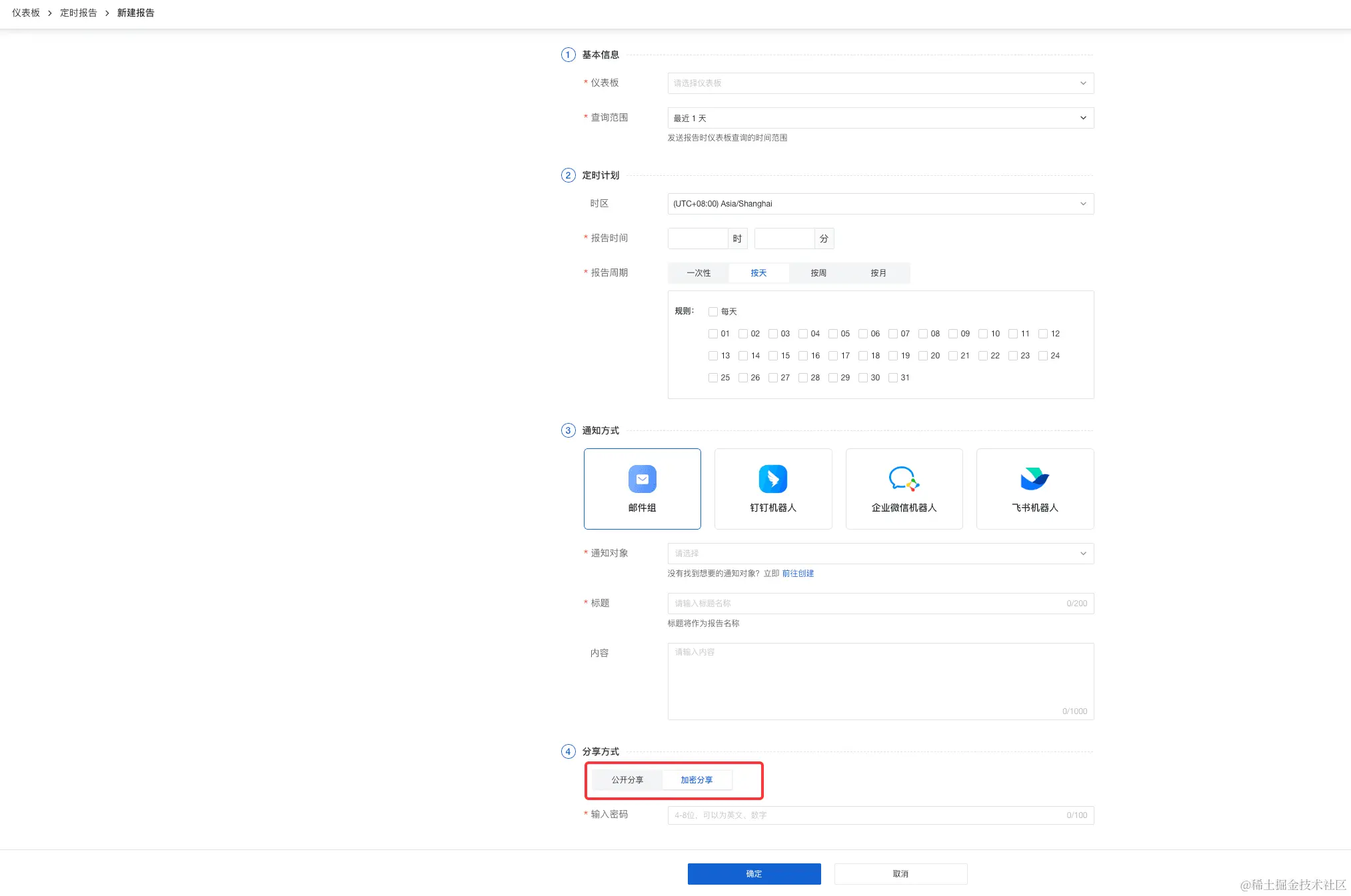The width and height of the screenshot is (1351, 896).
Task: Switch report cycle to 按周
Action: [x=818, y=273]
